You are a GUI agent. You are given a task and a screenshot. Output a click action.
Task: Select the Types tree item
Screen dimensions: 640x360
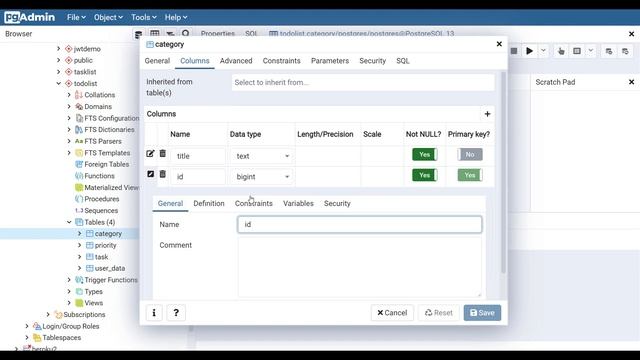click(93, 291)
